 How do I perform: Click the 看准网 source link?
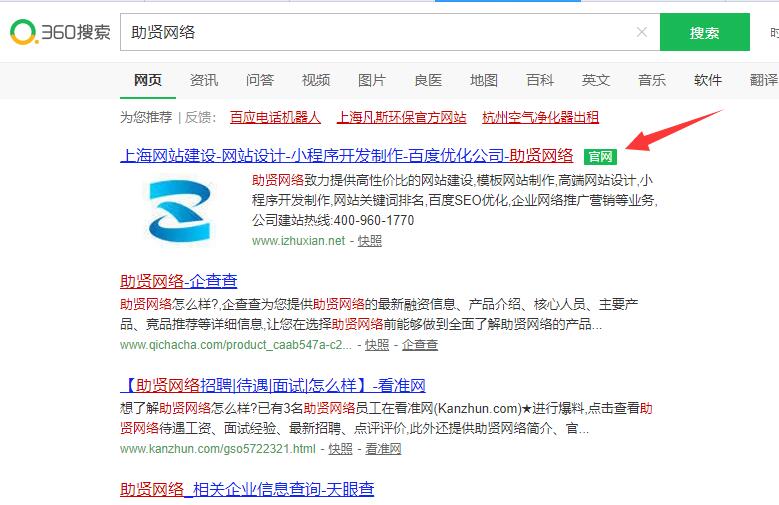tap(383, 449)
